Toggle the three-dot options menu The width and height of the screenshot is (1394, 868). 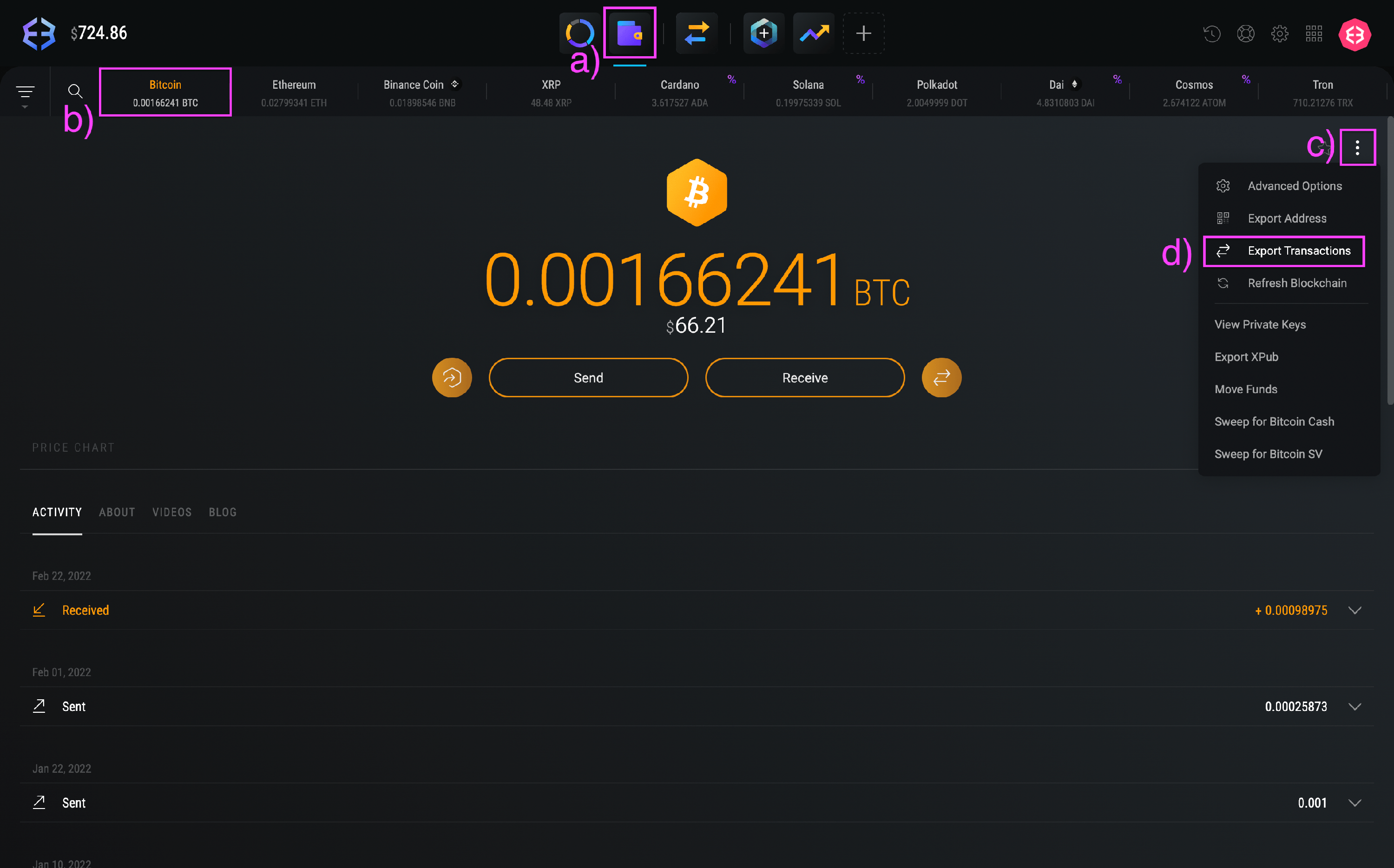tap(1357, 148)
